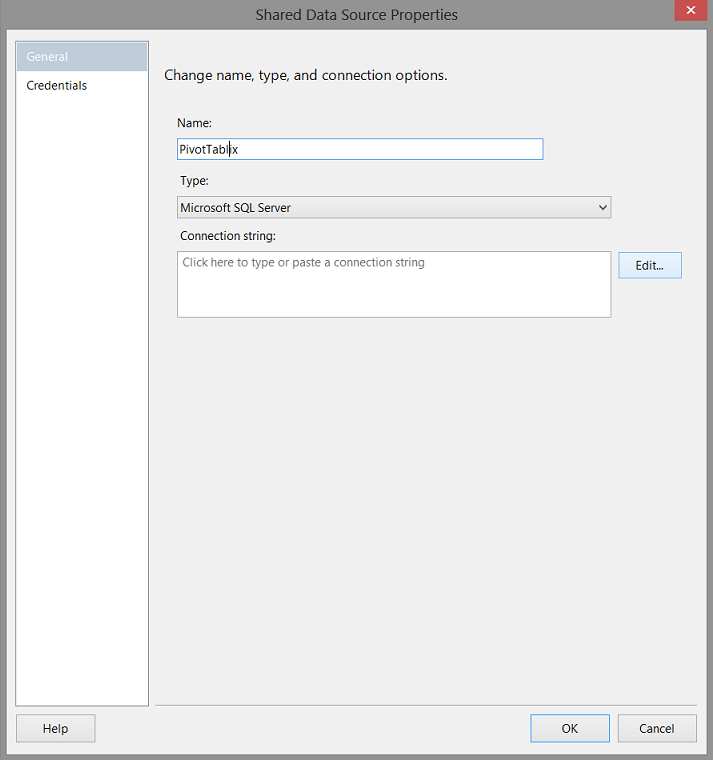Click the connection string placeholder text
Viewport: 713px width, 760px height.
[x=303, y=263]
